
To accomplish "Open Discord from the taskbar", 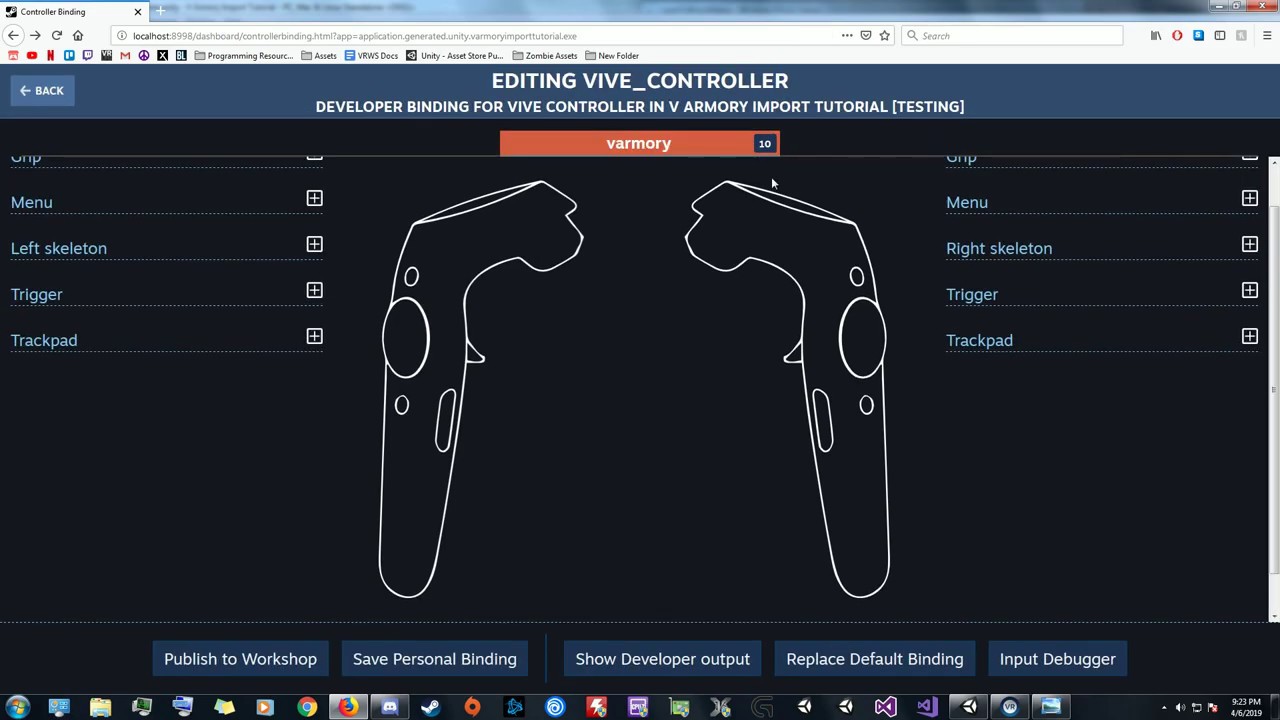I will (x=389, y=707).
